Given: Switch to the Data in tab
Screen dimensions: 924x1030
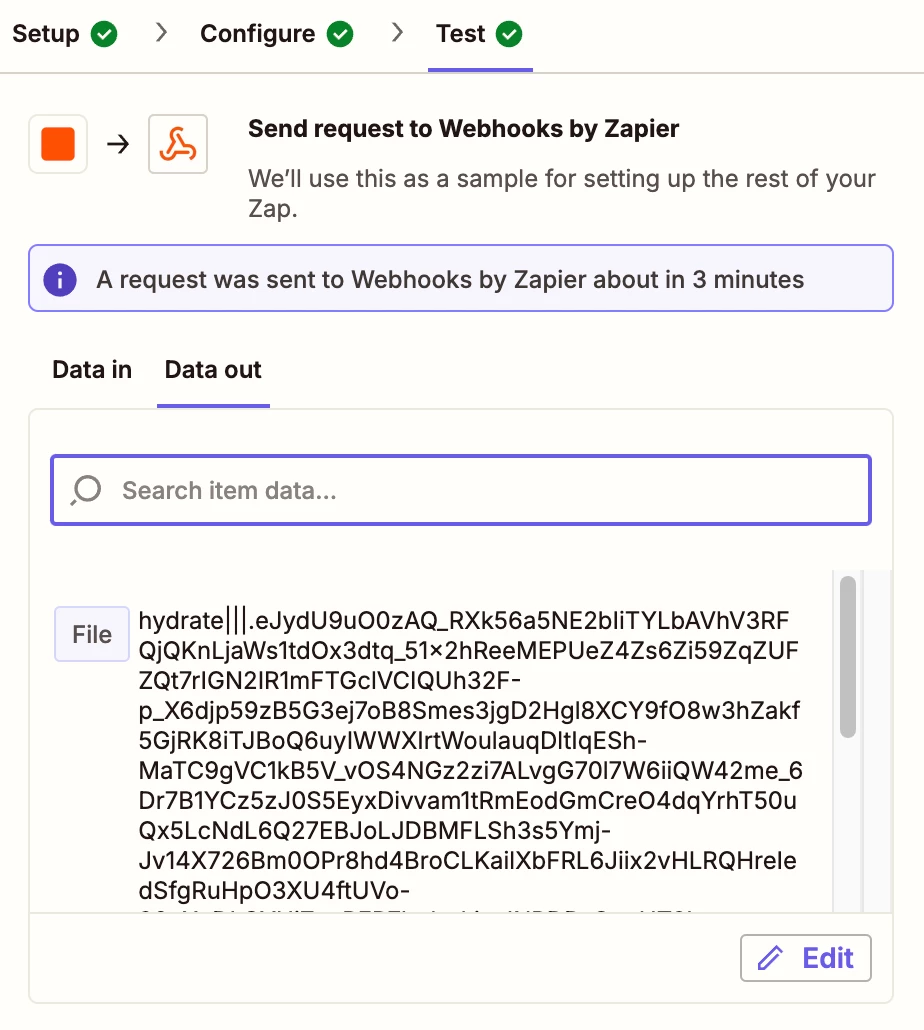Looking at the screenshot, I should (x=92, y=370).
